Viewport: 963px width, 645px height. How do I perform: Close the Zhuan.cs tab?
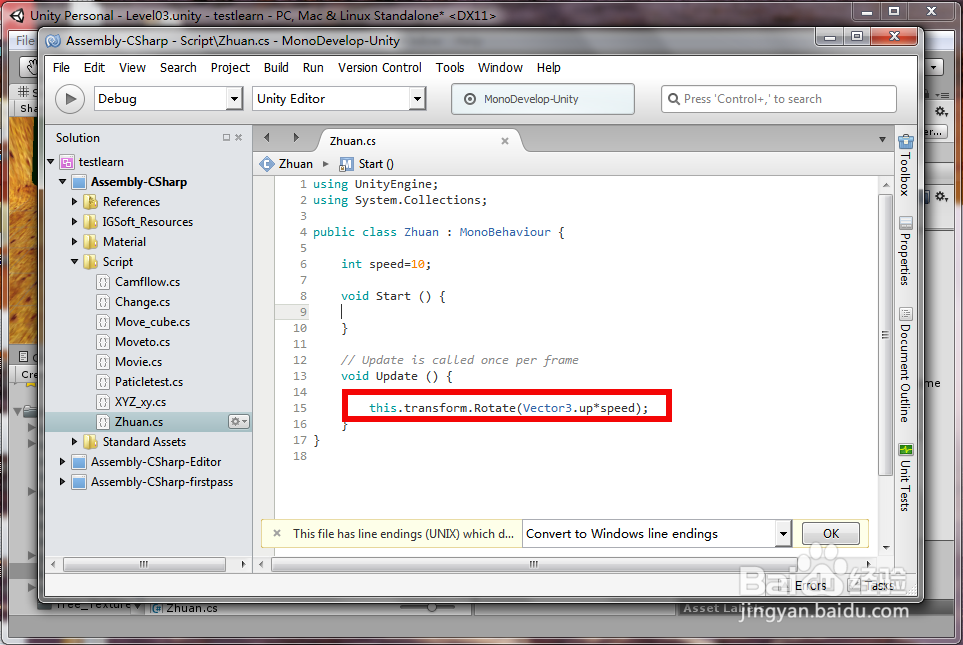[505, 141]
